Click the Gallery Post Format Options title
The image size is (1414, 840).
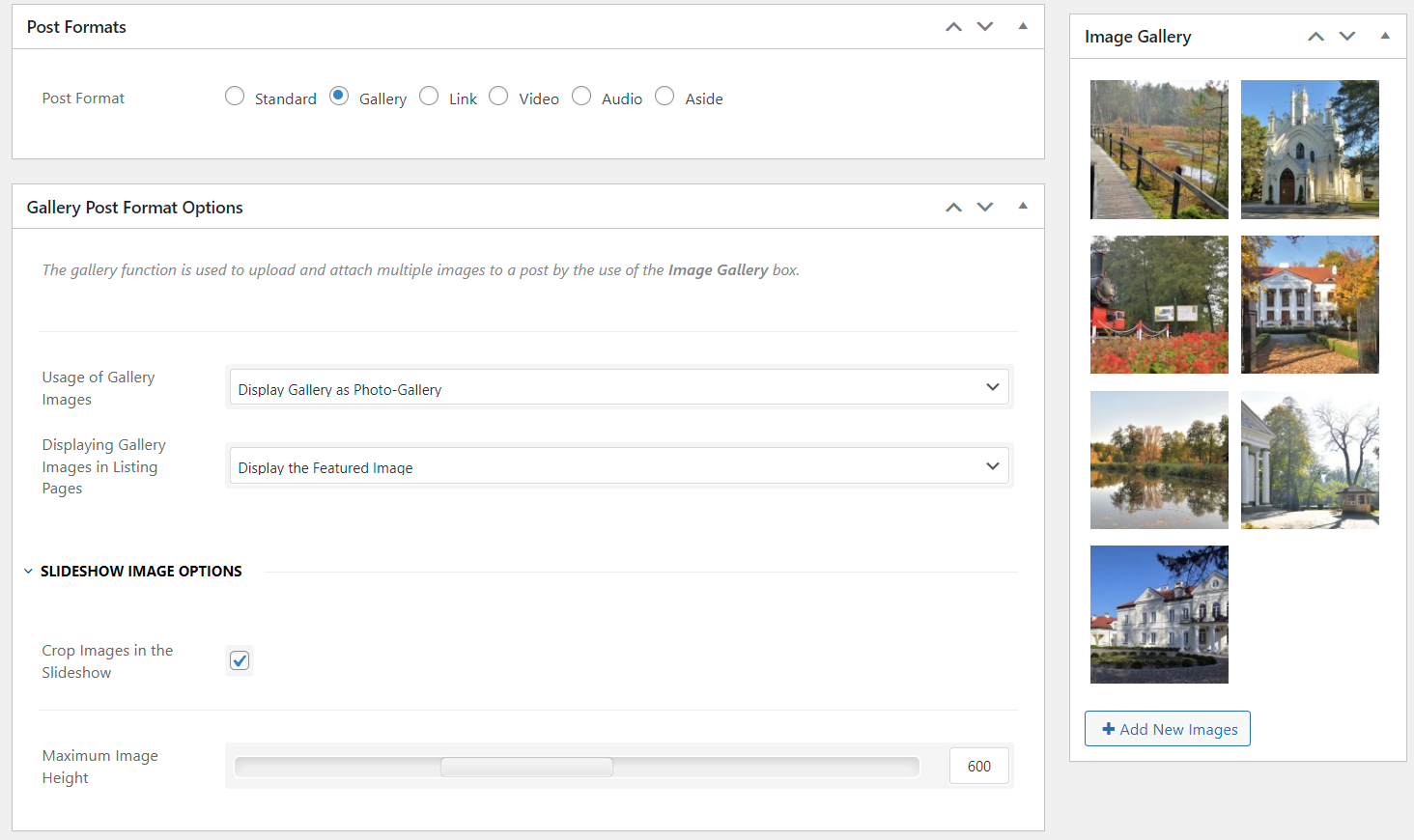point(134,208)
